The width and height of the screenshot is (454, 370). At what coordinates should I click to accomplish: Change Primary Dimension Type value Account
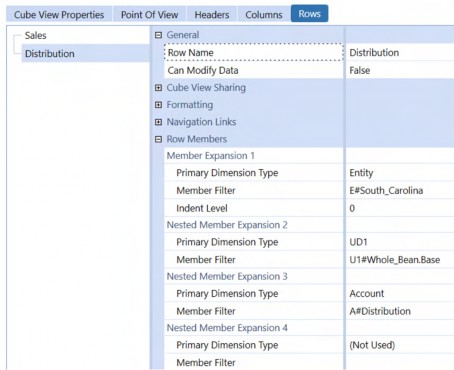400,293
